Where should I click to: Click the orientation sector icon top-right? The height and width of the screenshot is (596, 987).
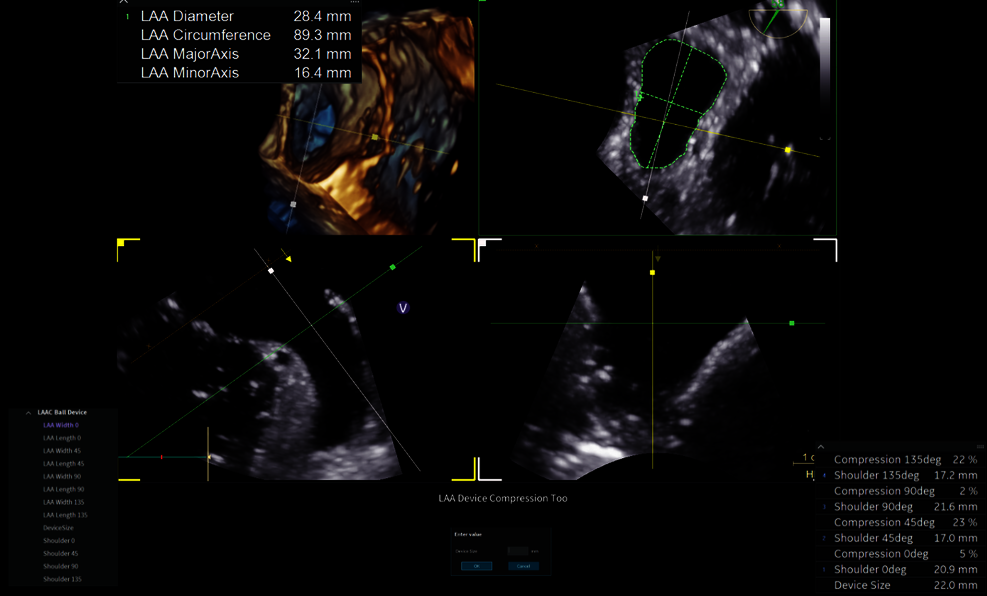pos(776,18)
